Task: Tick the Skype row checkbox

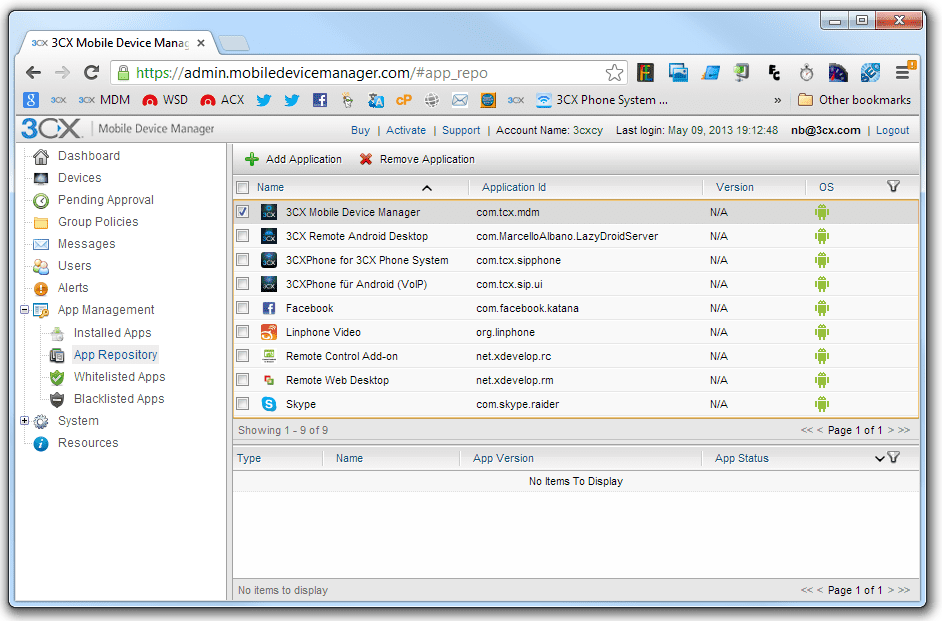Action: [243, 404]
